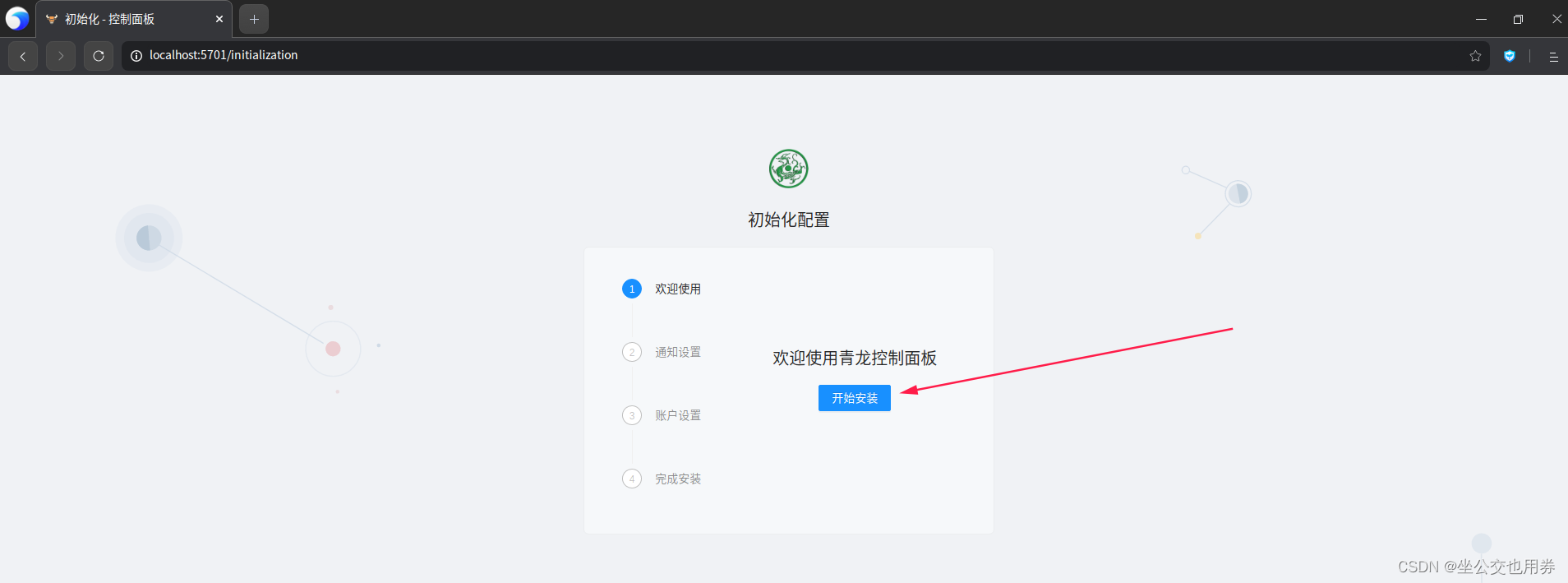This screenshot has width=1568, height=583.
Task: Go forward with the browser forward arrow
Action: click(61, 56)
